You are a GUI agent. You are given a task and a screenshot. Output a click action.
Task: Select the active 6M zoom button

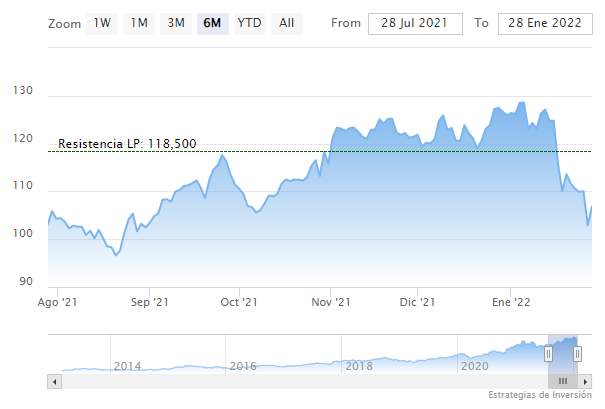pos(211,23)
